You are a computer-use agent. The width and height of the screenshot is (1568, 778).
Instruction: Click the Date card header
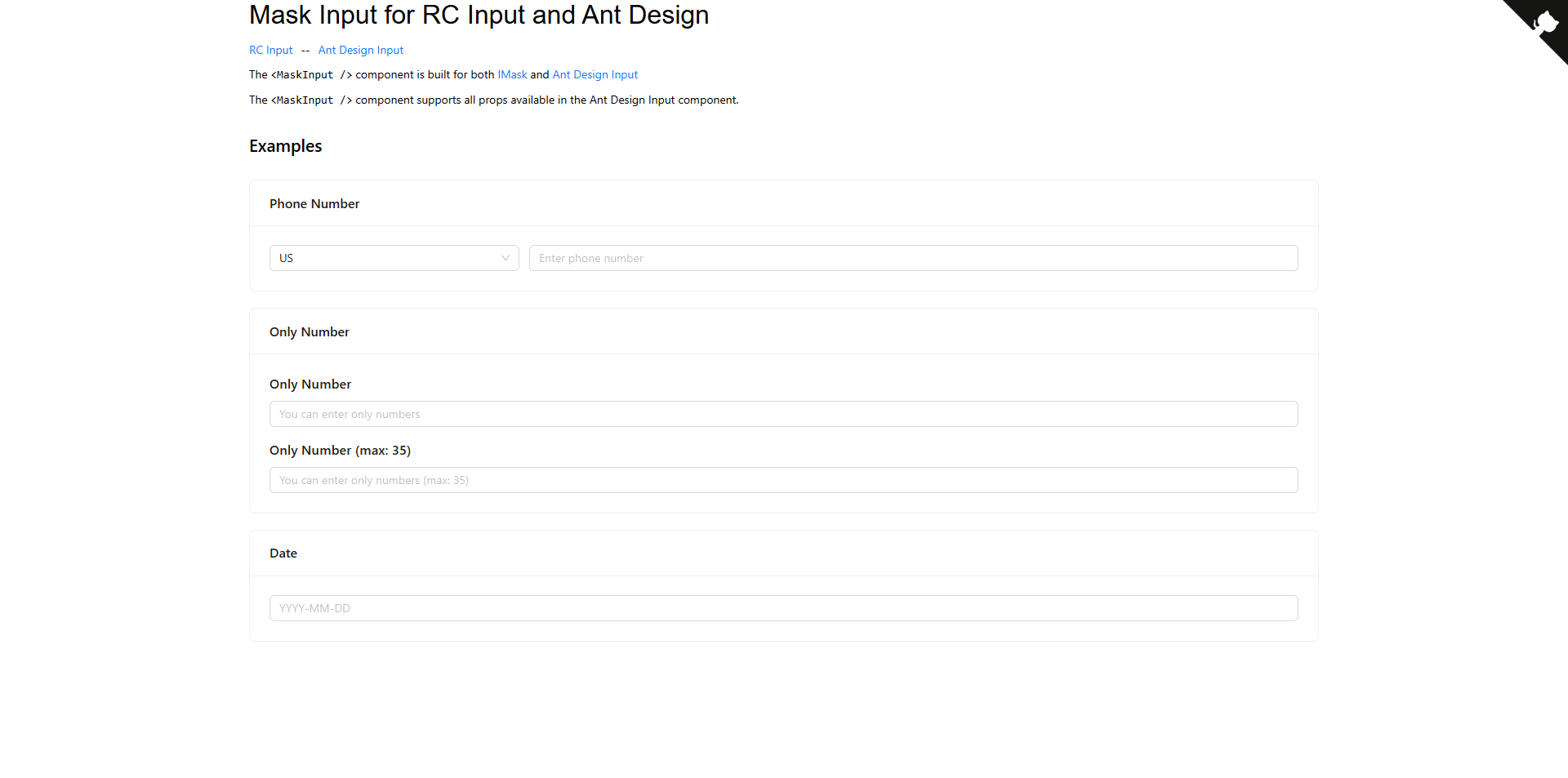click(283, 553)
